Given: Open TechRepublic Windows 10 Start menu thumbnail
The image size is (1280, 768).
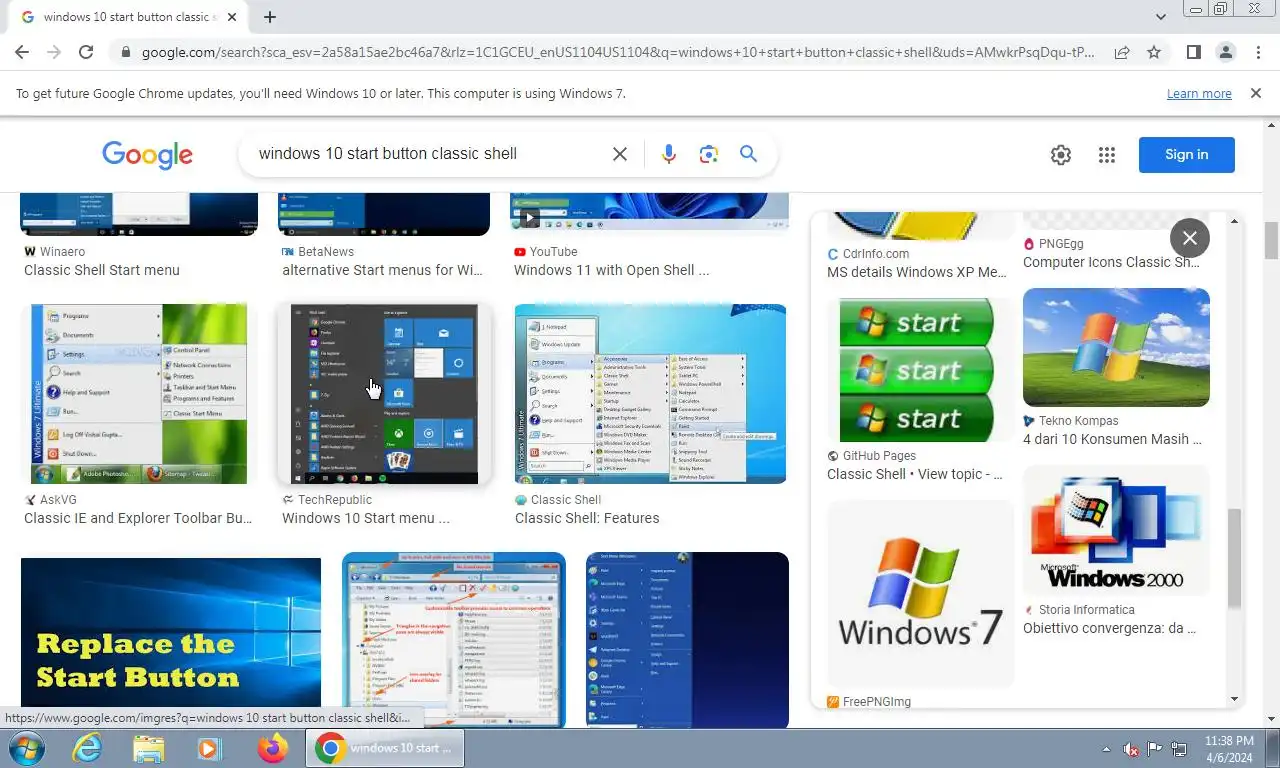Looking at the screenshot, I should click(x=384, y=394).
